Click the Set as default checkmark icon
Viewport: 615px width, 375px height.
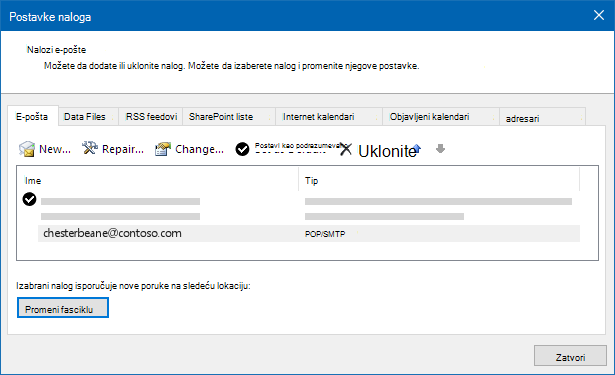[242, 149]
